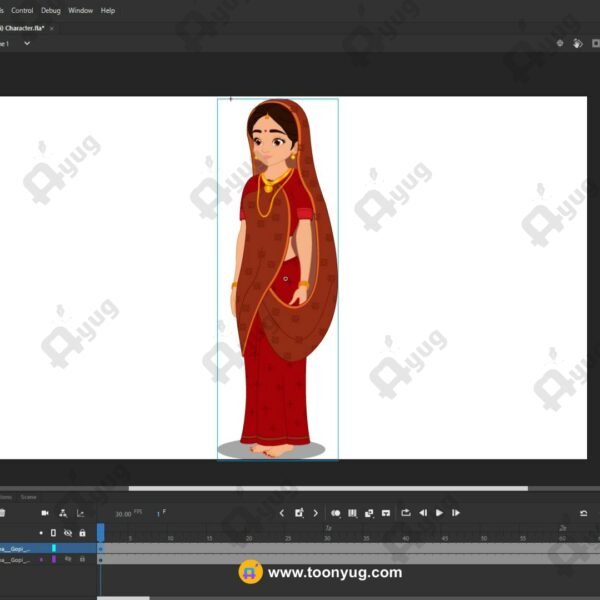Viewport: 600px width, 600px height.
Task: Click the current frame number field
Action: click(158, 514)
